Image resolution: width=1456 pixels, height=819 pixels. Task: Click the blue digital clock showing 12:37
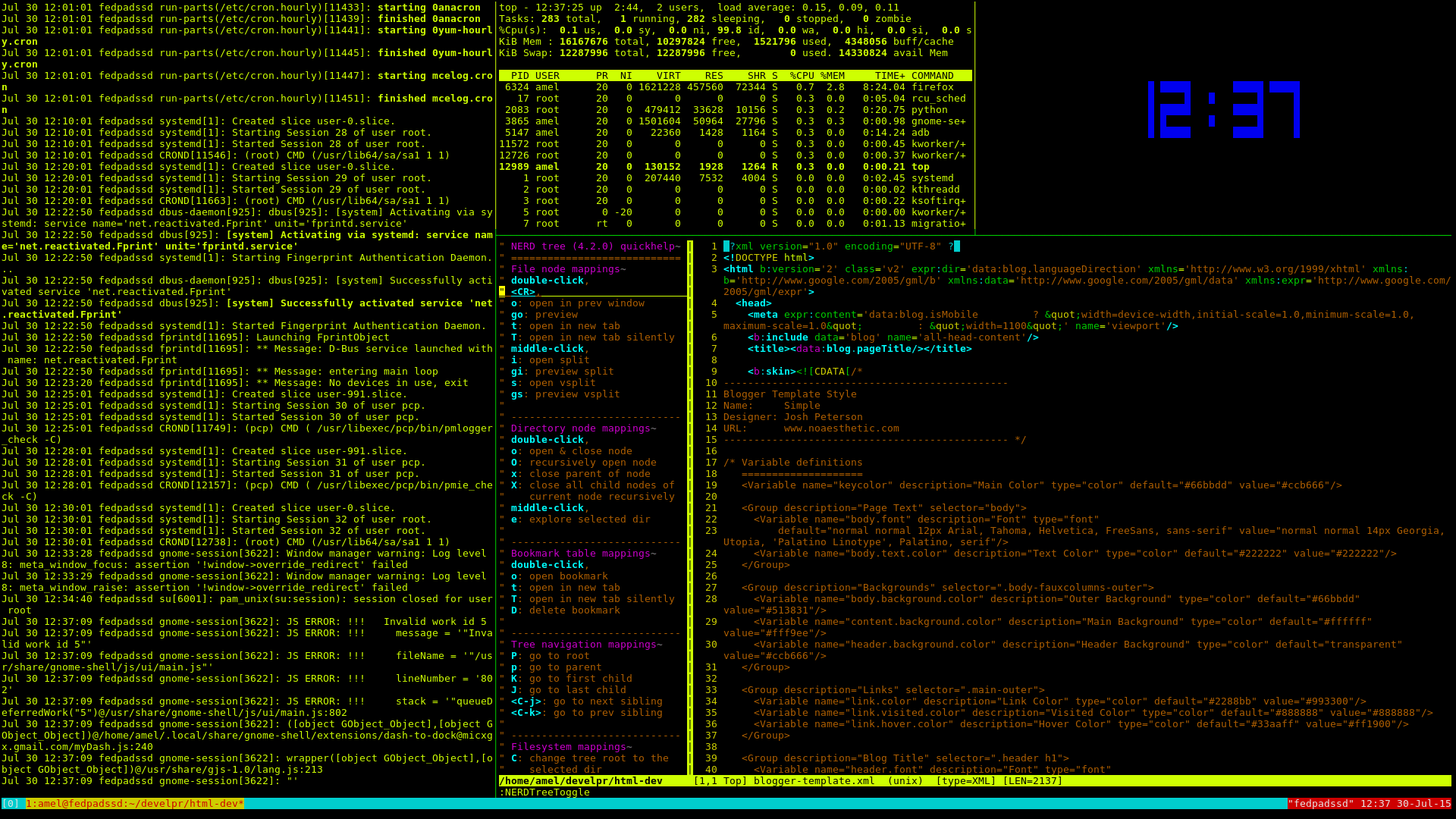1225,110
